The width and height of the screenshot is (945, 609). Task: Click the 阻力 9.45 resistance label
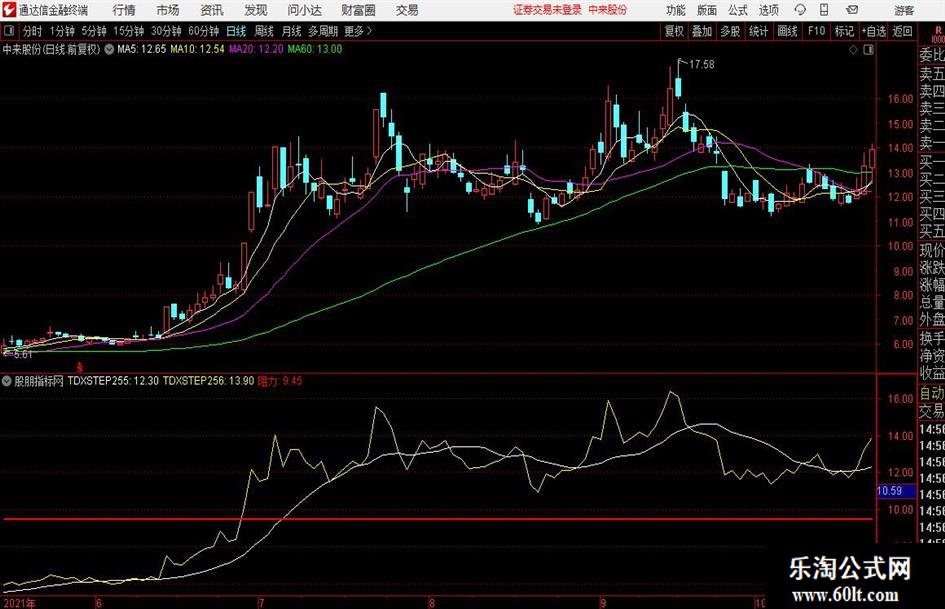pyautogui.click(x=280, y=381)
